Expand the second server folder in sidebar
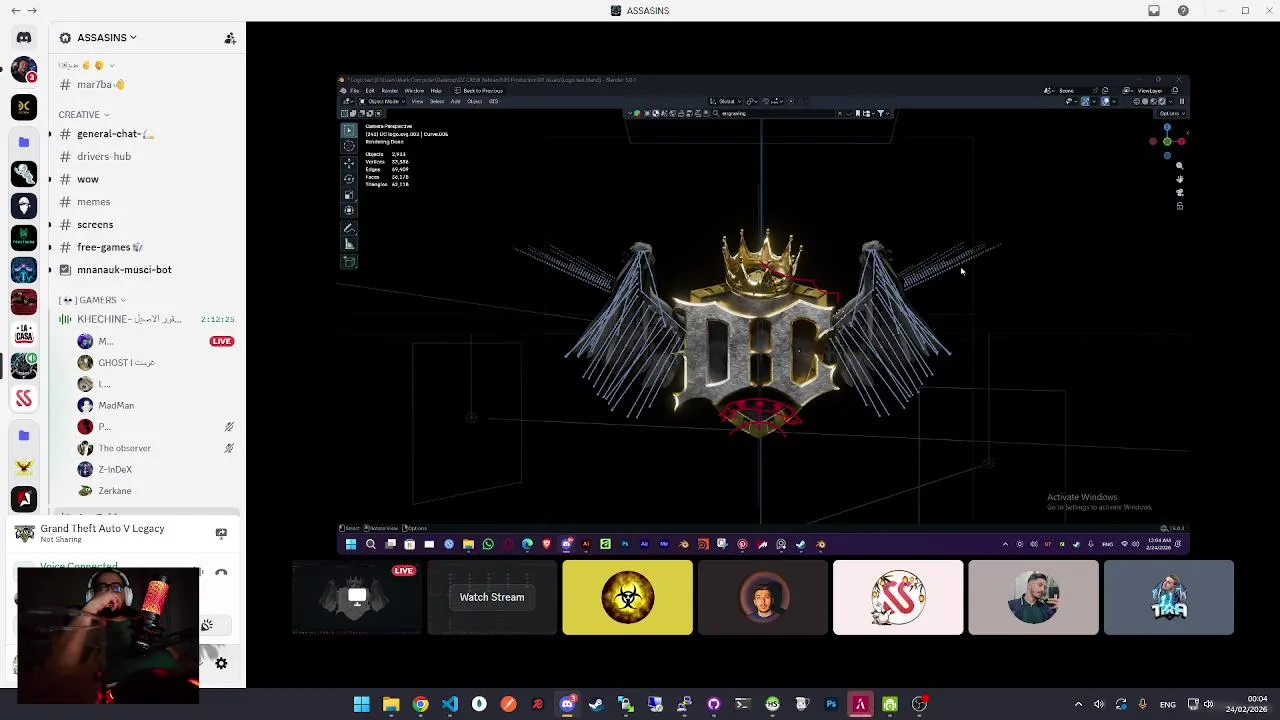Image resolution: width=1280 pixels, height=720 pixels. click(24, 435)
